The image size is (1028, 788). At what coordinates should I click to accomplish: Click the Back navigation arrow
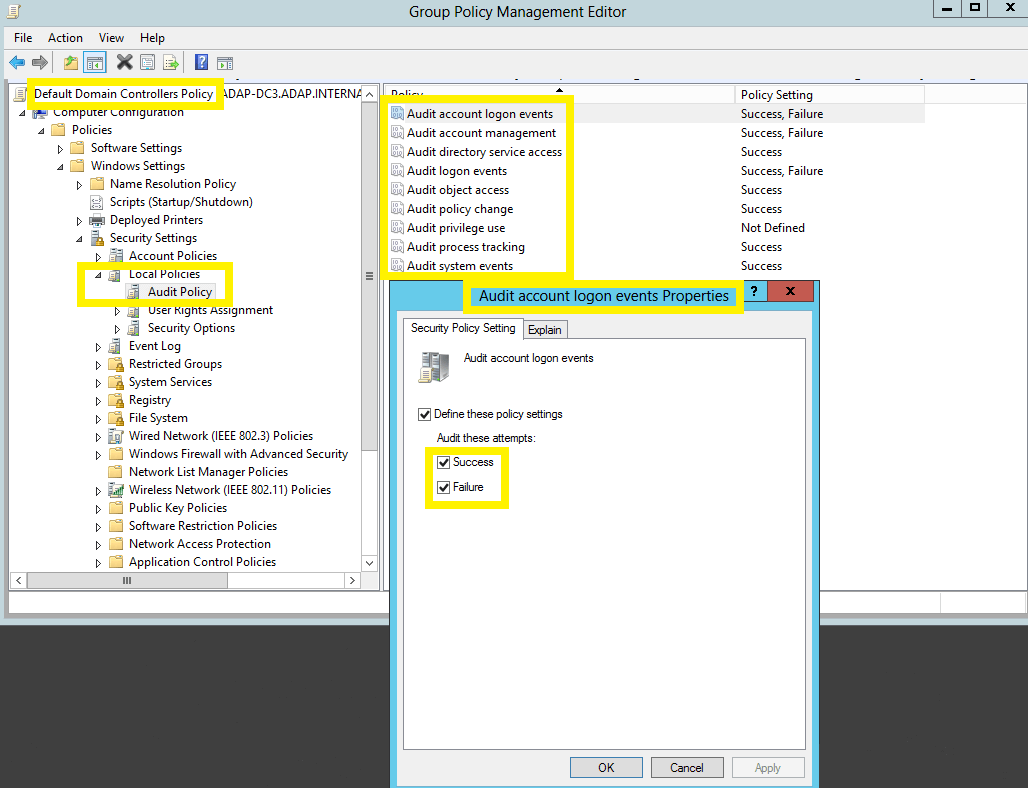tap(18, 62)
